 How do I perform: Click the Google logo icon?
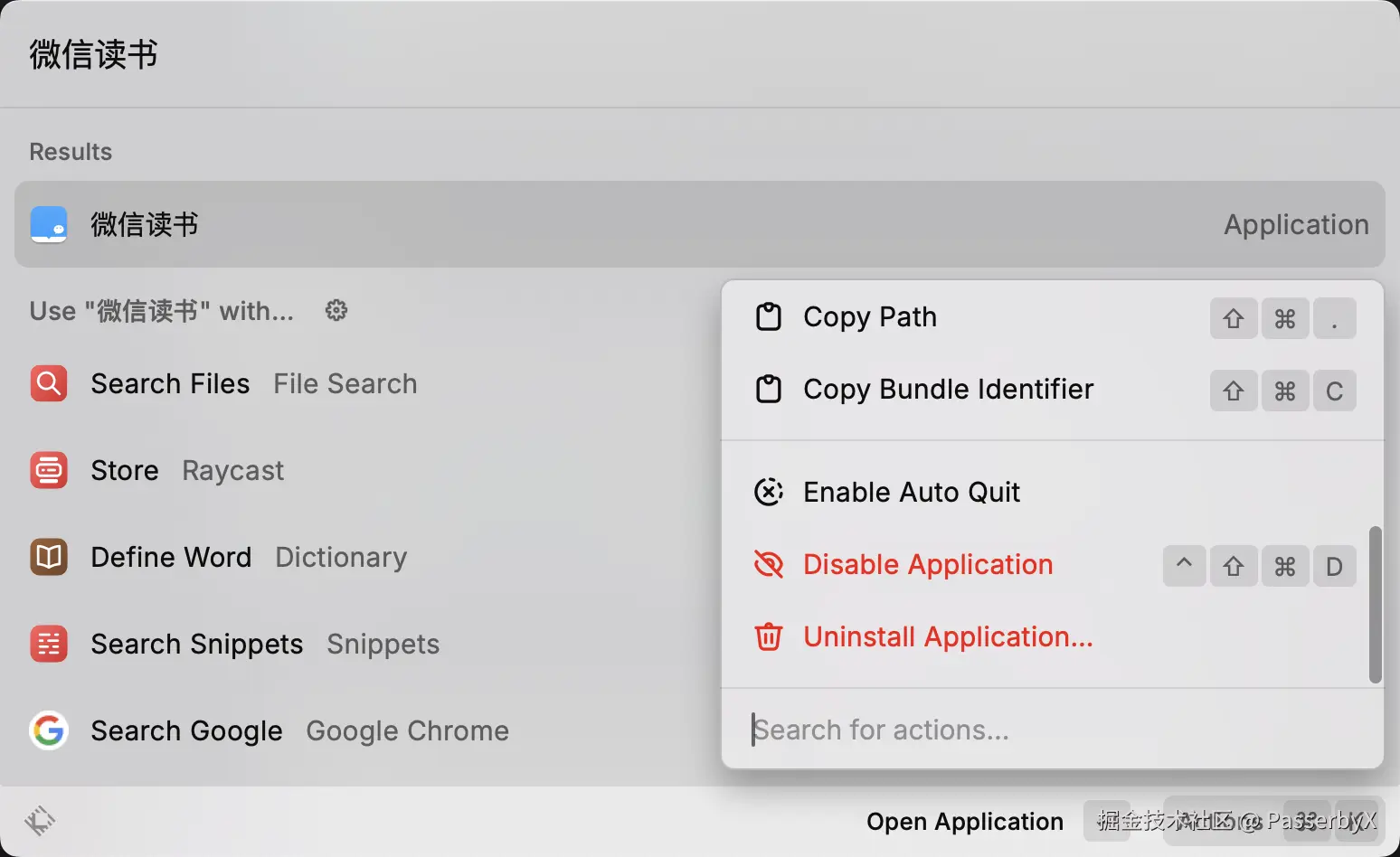tap(49, 730)
